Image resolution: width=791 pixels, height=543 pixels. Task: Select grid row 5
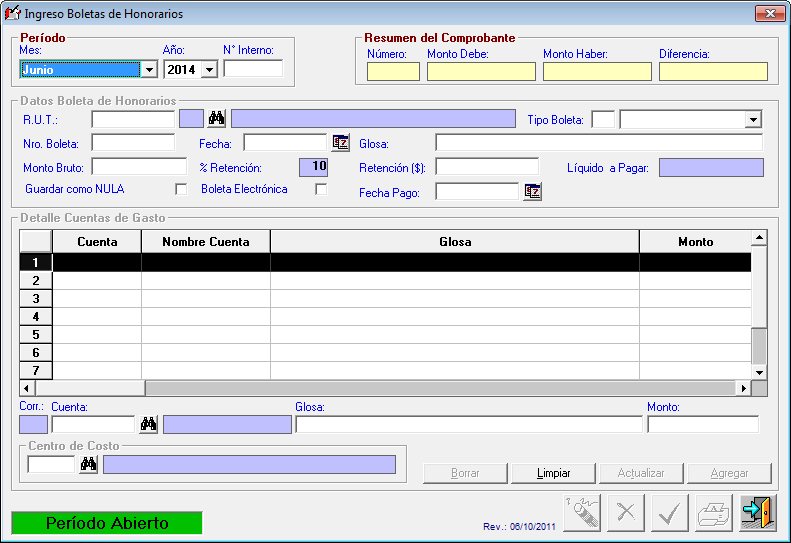(385, 335)
